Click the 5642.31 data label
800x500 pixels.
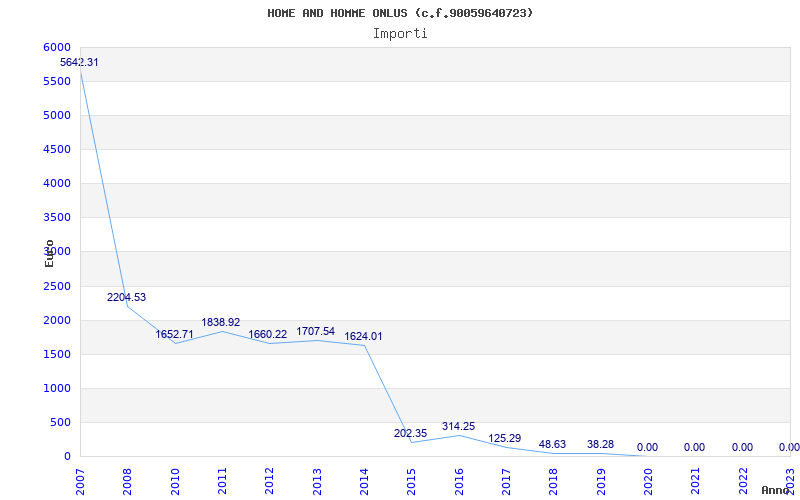coord(79,62)
